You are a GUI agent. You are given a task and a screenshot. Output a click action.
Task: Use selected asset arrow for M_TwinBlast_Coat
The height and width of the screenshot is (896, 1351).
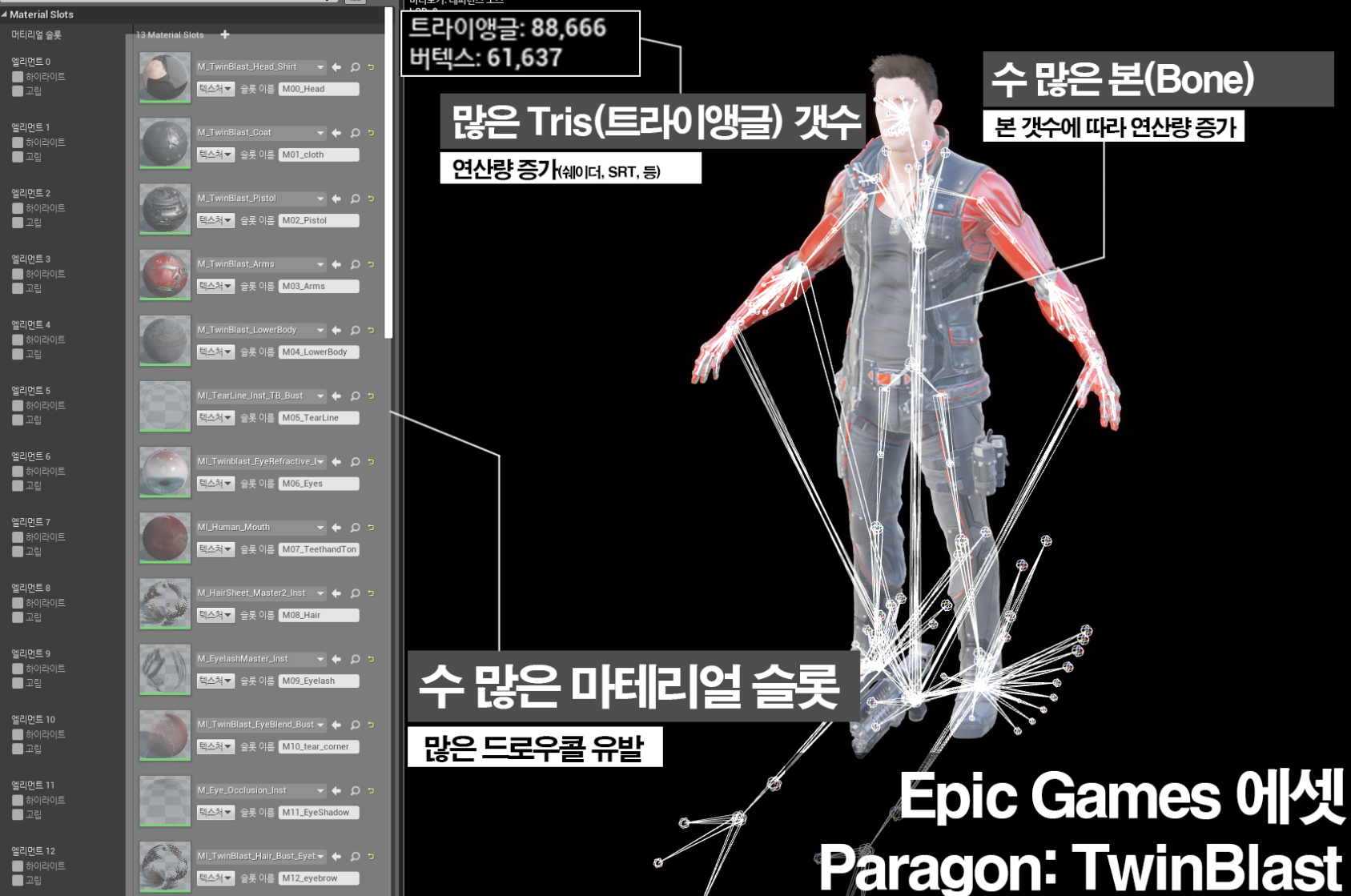(x=336, y=133)
